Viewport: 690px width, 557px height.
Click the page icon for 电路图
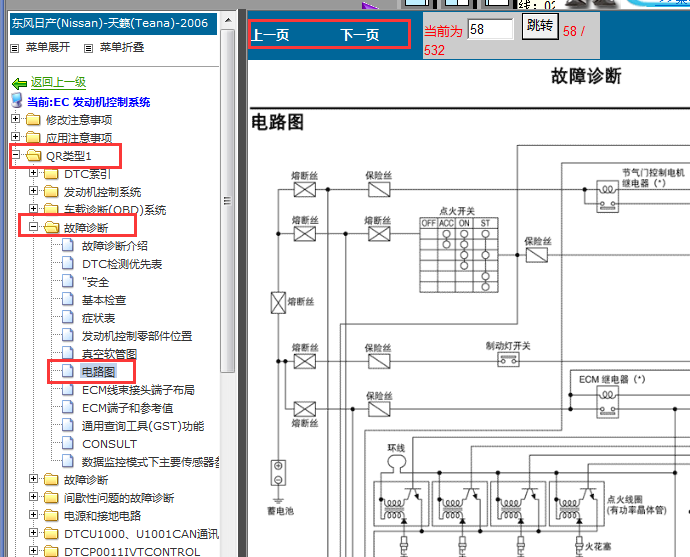68,371
